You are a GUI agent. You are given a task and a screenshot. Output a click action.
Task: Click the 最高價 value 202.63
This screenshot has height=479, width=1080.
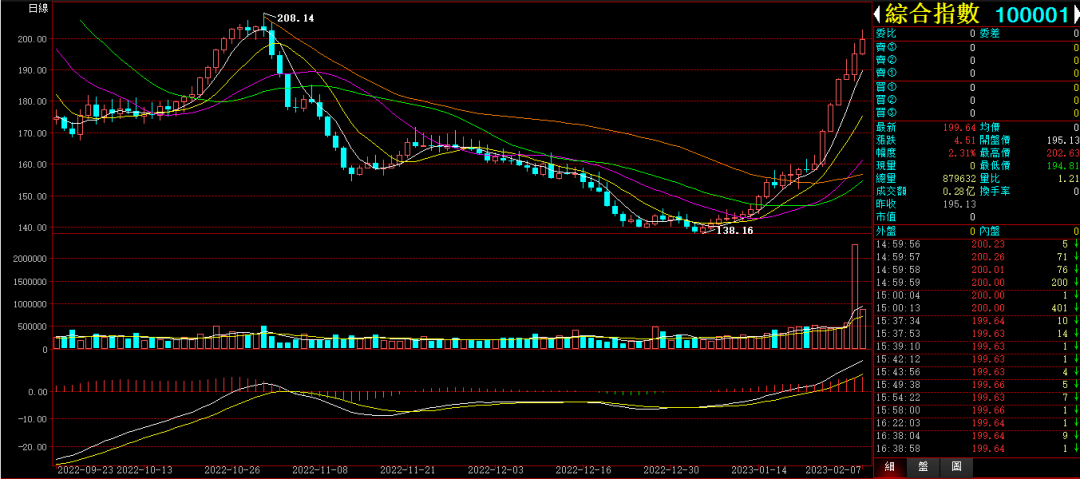click(x=1060, y=152)
